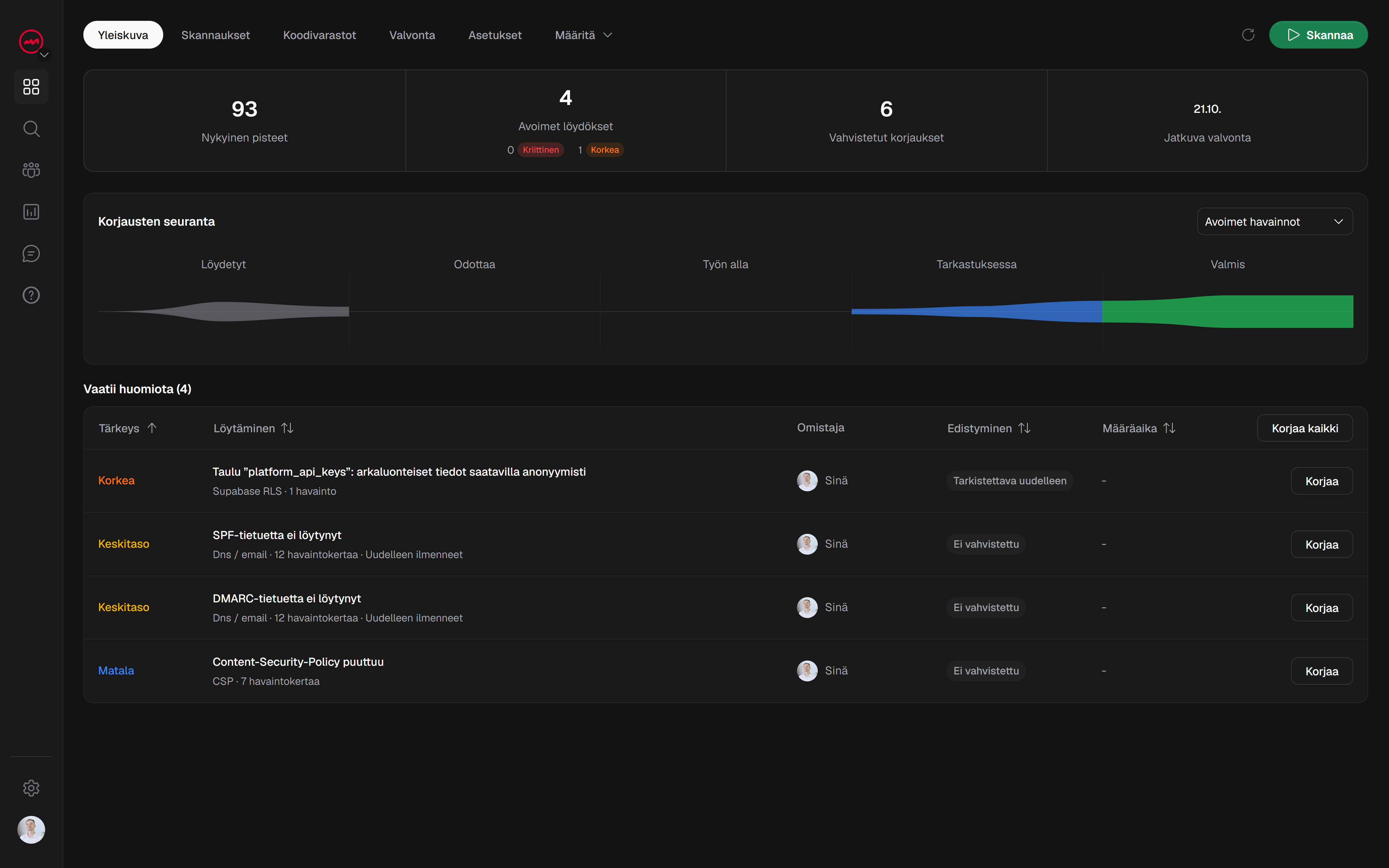Click the Korjaa kaikki button

click(1305, 428)
